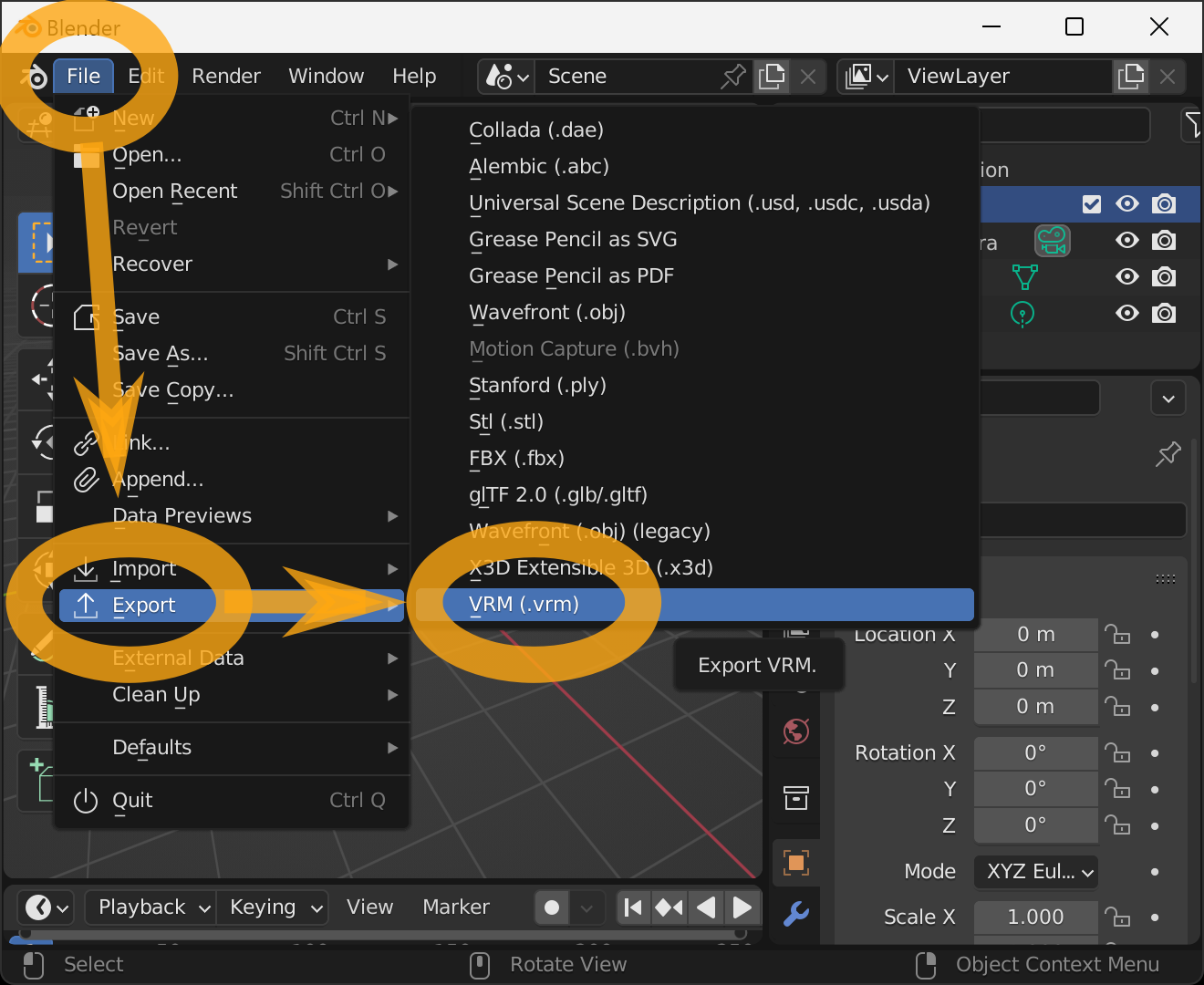Toggle the pin icon in Properties editor
Image resolution: width=1204 pixels, height=985 pixels.
[1168, 453]
